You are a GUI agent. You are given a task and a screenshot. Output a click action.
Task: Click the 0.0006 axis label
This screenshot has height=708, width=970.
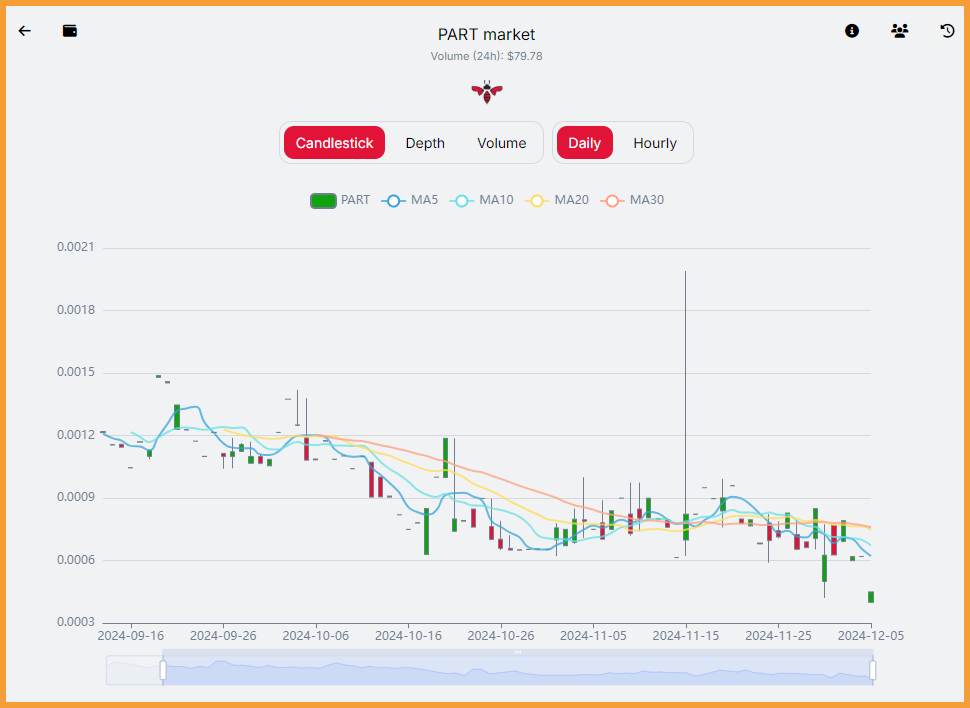click(x=76, y=560)
